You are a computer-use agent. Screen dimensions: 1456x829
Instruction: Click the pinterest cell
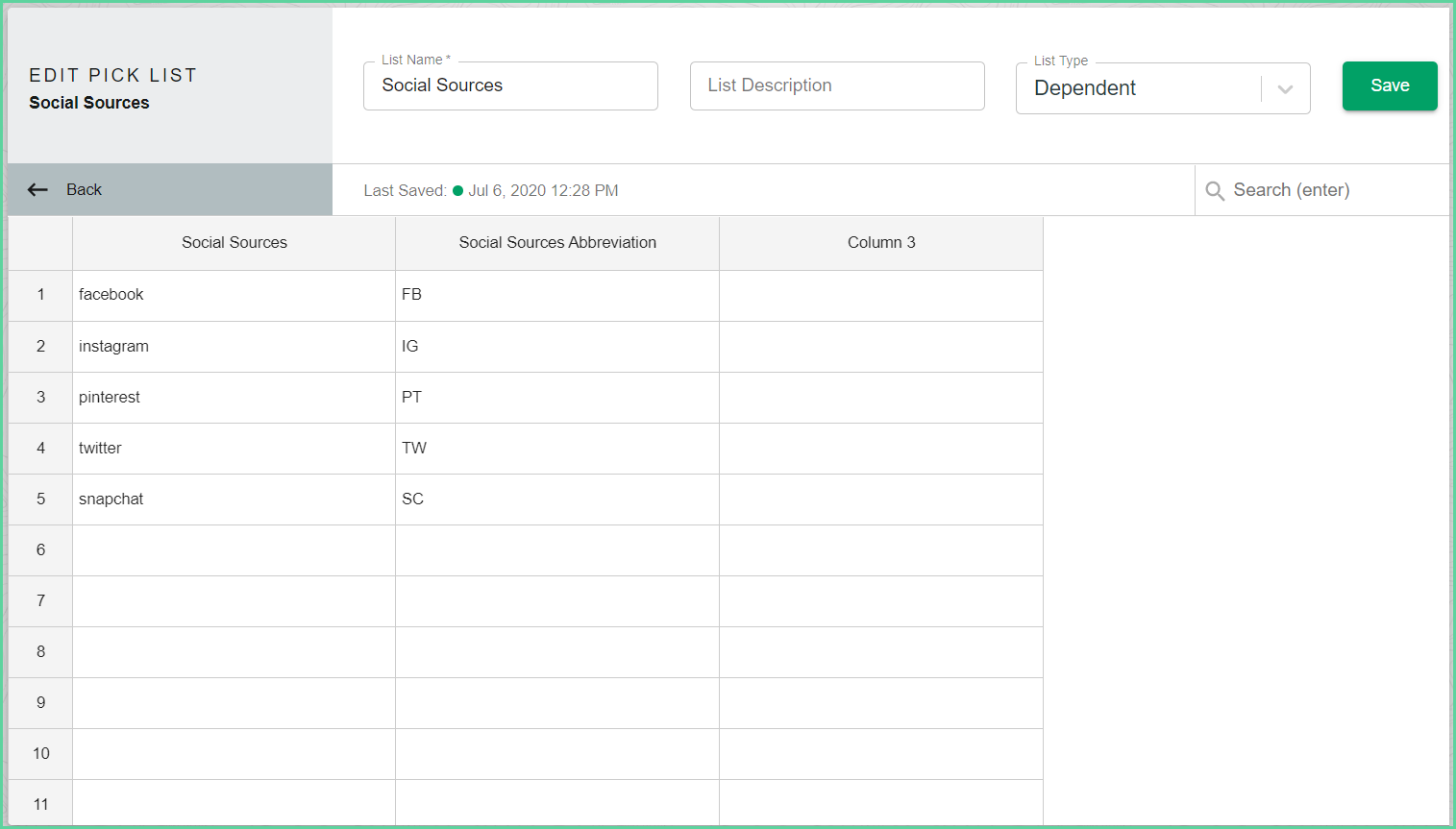[234, 398]
